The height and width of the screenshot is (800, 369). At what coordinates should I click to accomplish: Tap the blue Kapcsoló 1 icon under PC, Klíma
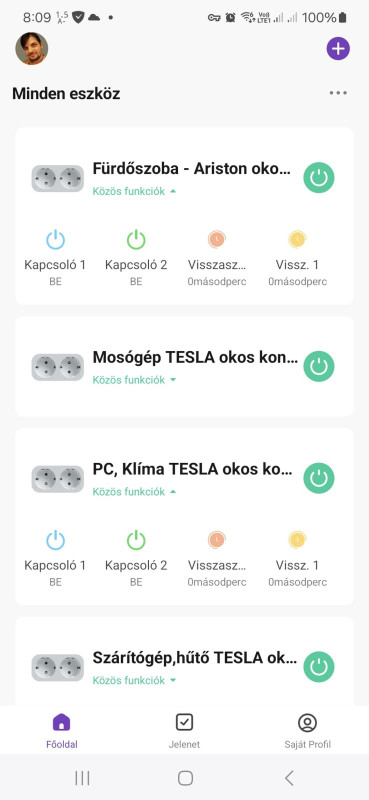point(55,540)
